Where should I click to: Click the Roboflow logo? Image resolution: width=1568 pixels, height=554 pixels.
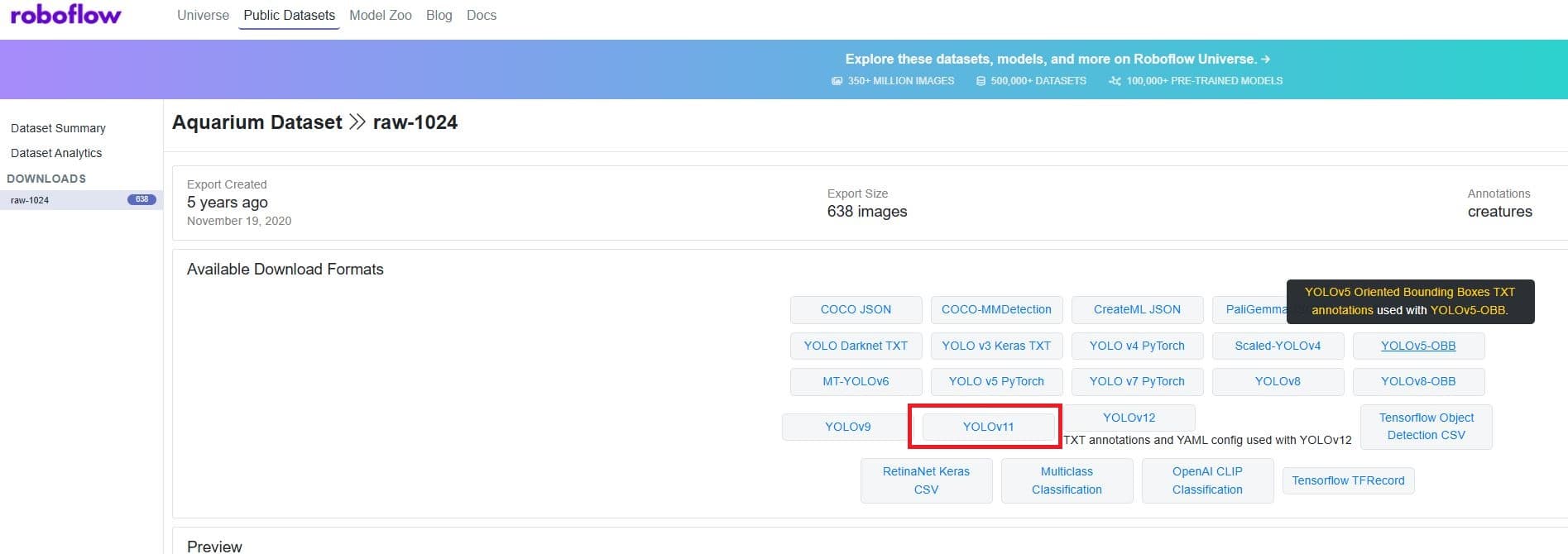tap(65, 15)
